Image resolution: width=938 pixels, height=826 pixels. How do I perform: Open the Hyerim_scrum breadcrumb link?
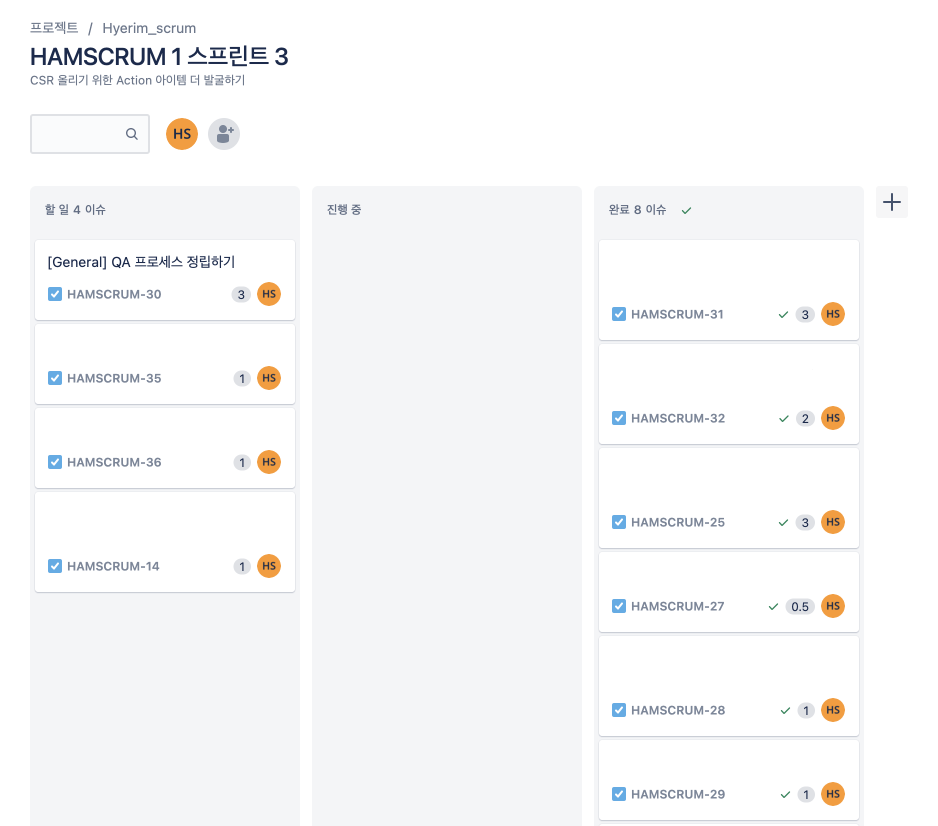coord(149,28)
